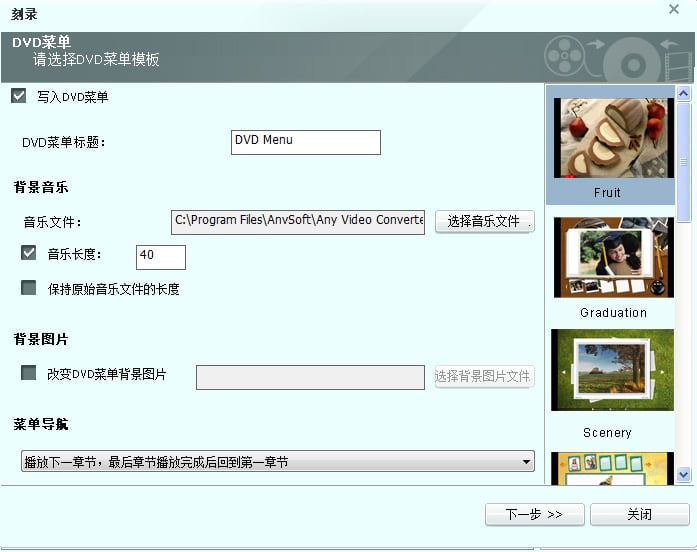The image size is (697, 552).
Task: Click template list scroll down arrow
Action: [683, 475]
